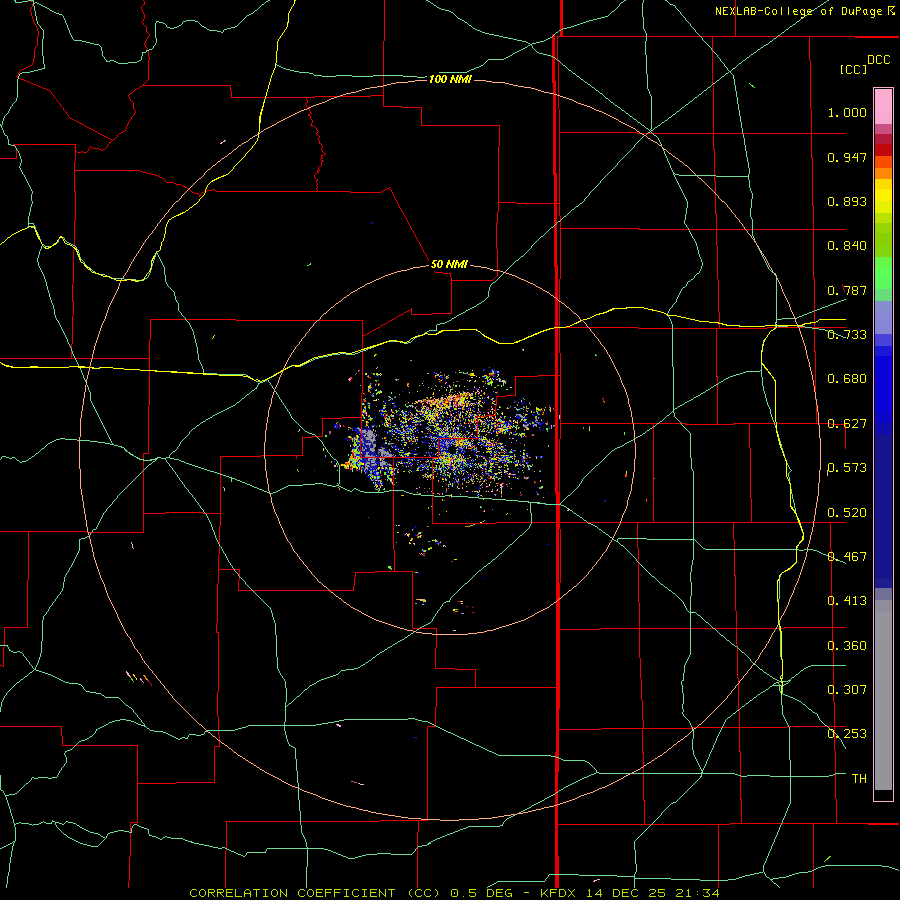
Task: Click the bright green color bar segment
Action: point(883,273)
